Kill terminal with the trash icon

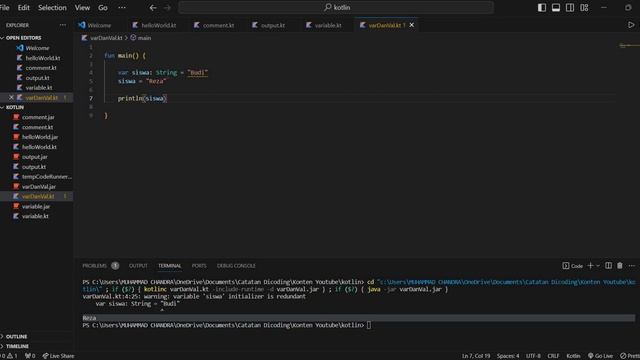point(620,266)
